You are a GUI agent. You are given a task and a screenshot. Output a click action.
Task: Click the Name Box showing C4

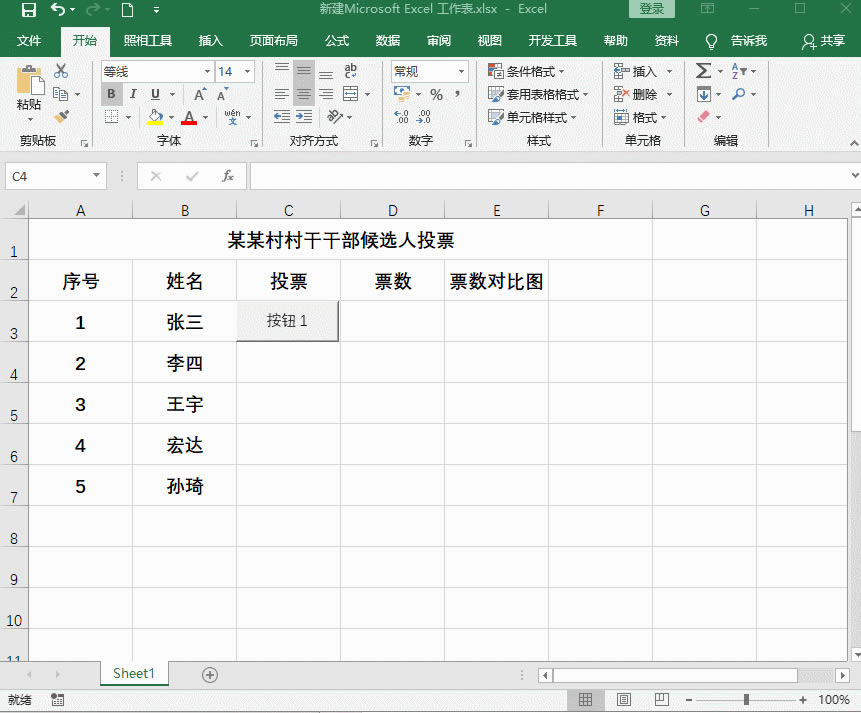coord(50,175)
